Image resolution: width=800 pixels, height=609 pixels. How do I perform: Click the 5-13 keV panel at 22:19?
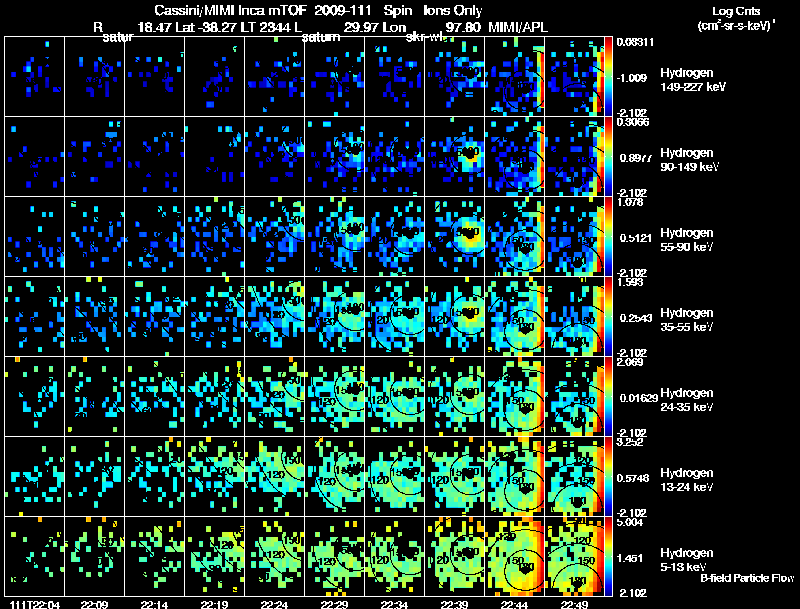(215, 556)
